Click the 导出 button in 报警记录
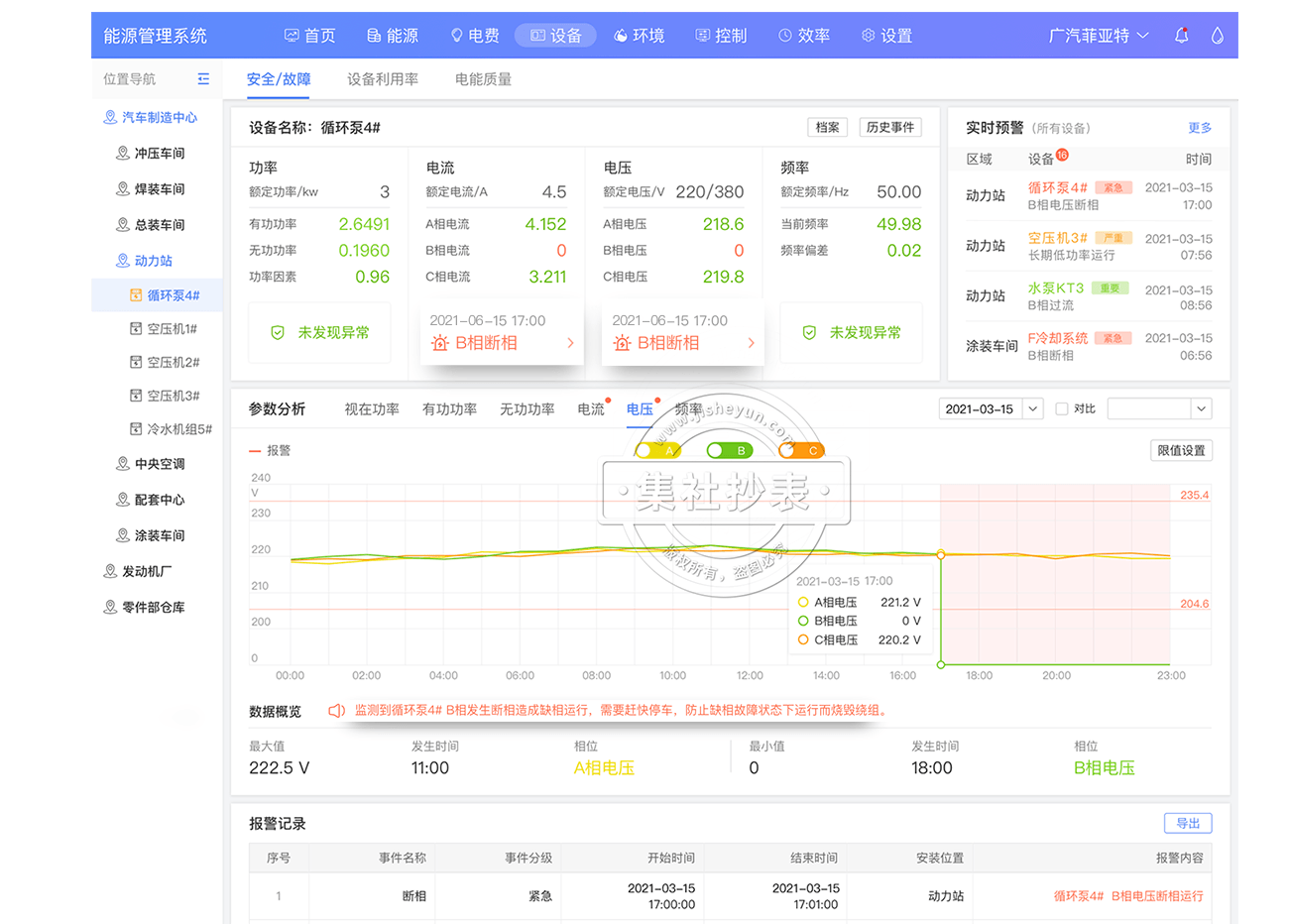Screen dimensions: 1289x924 1187,823
